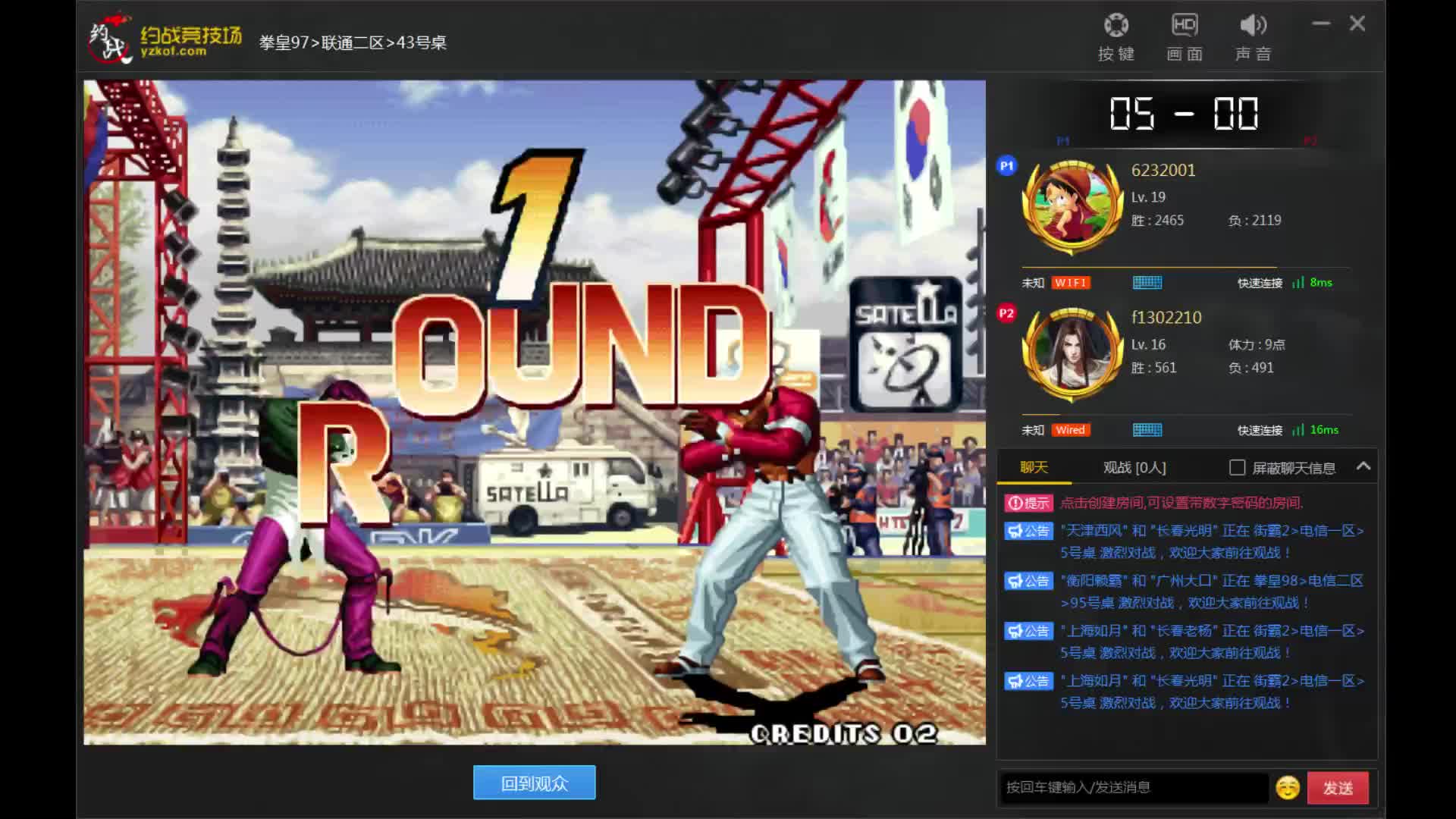Click the 公告 badge for 衡阳毅露 notice

pyautogui.click(x=1028, y=581)
